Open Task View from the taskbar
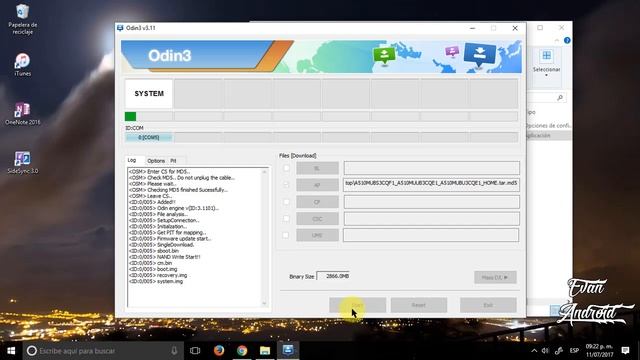Screen dimensions: 640x360 (x=195, y=351)
